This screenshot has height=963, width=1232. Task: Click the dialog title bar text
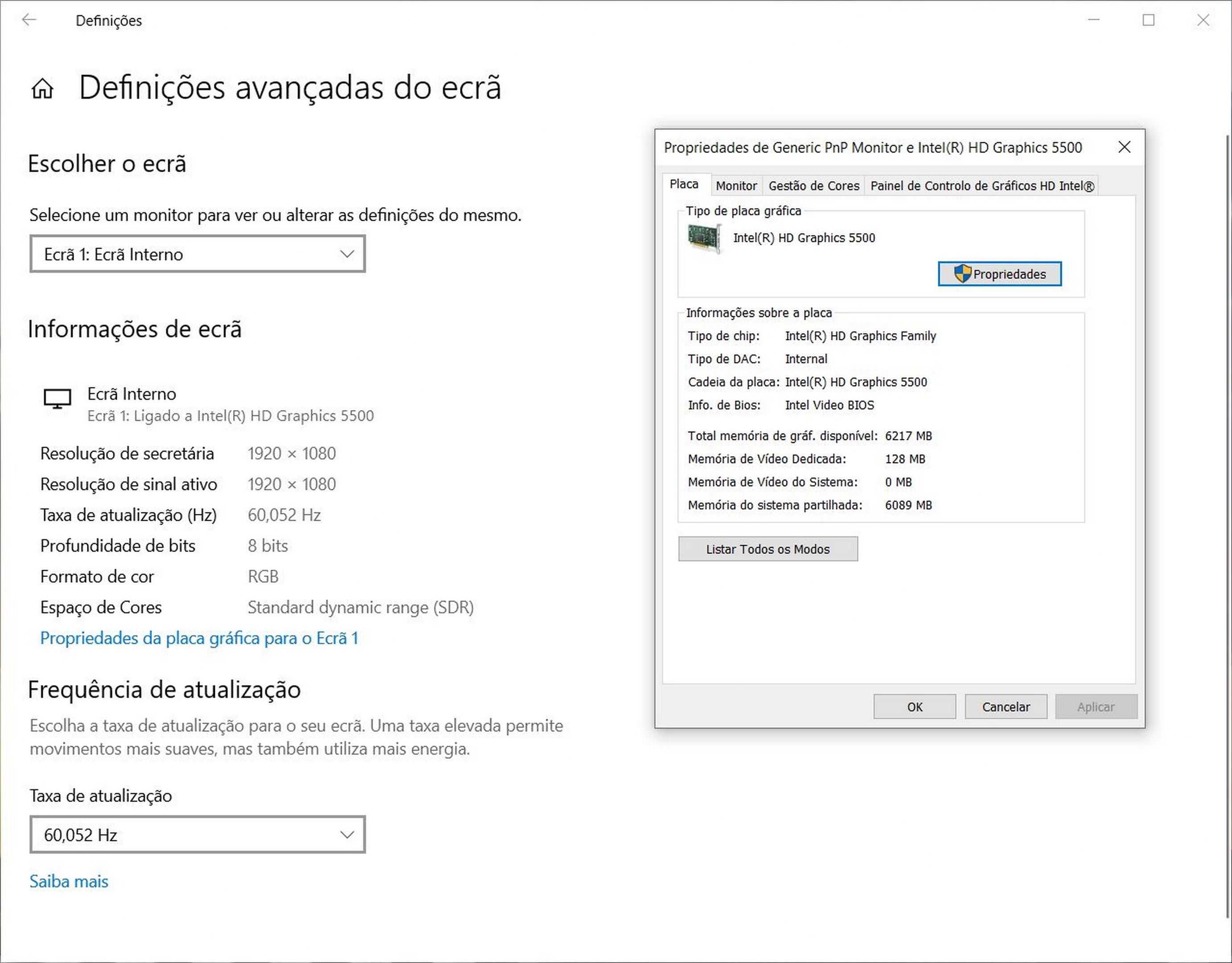(x=873, y=147)
